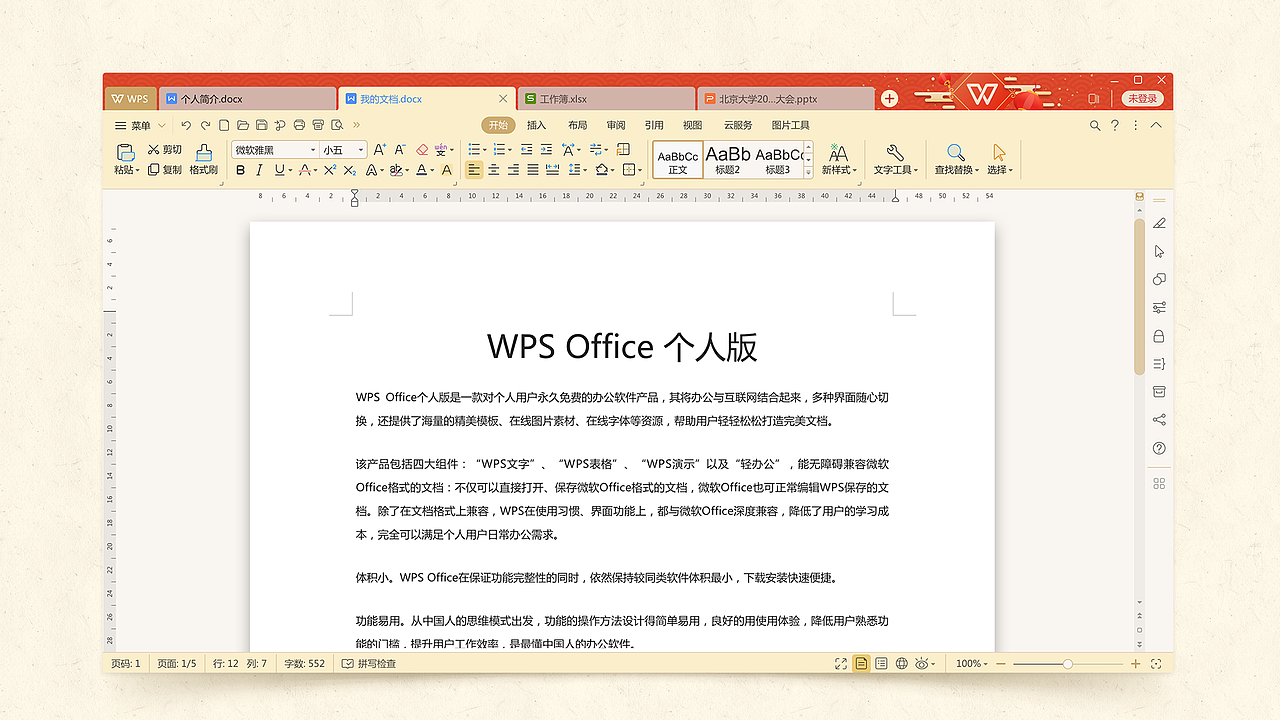Click the help question mark in ribbon

[1115, 126]
